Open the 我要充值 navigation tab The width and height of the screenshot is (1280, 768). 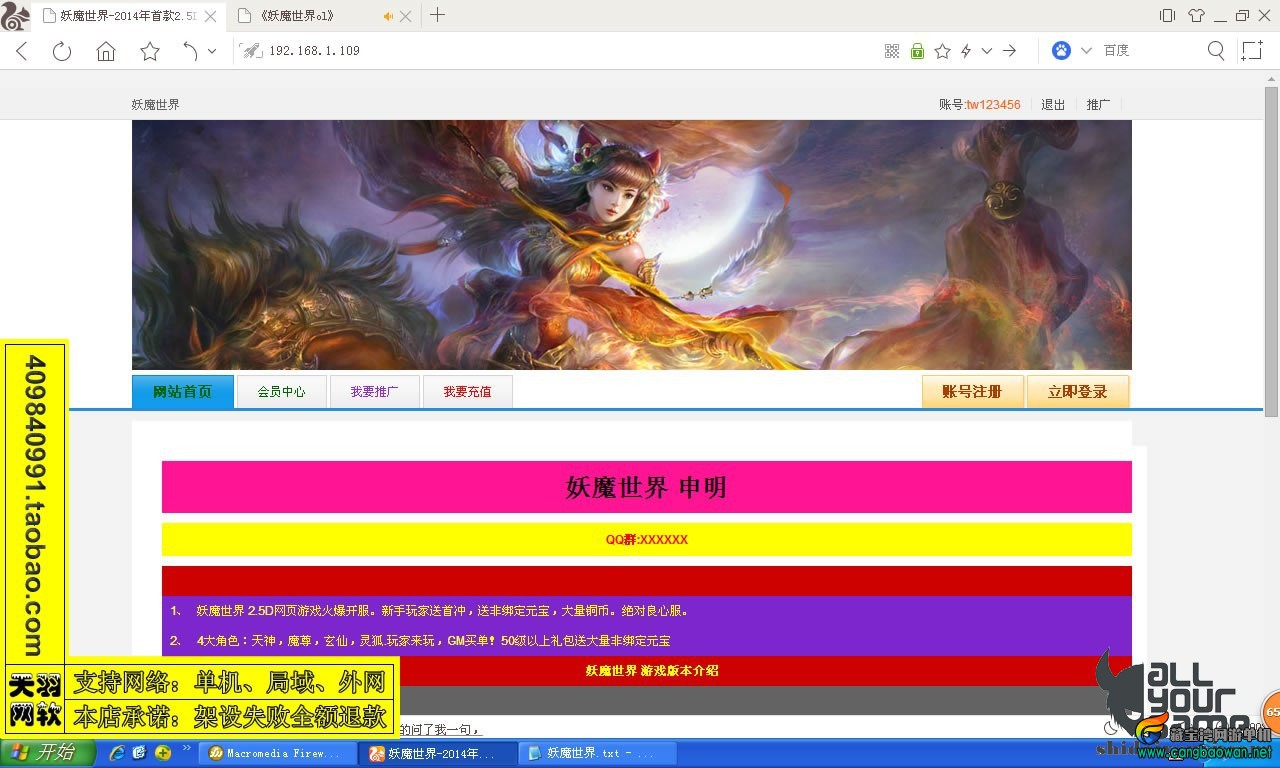(468, 392)
